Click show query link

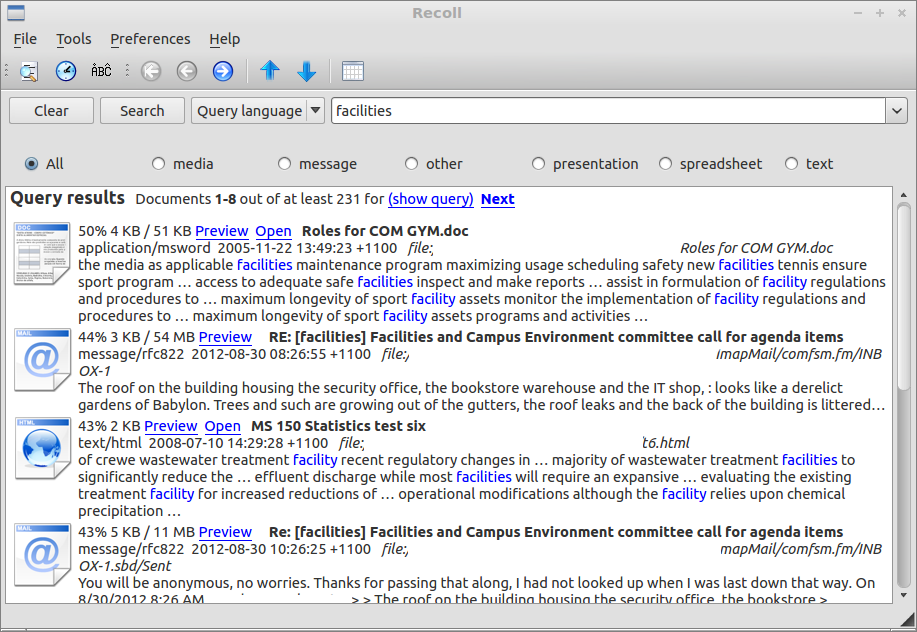click(431, 199)
